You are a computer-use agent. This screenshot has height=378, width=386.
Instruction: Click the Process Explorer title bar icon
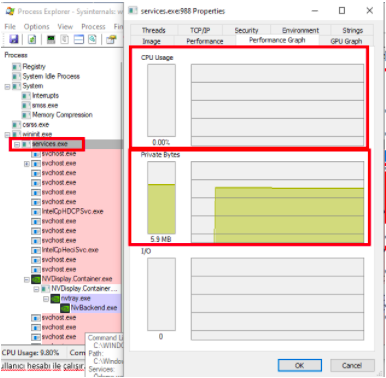[x=10, y=11]
